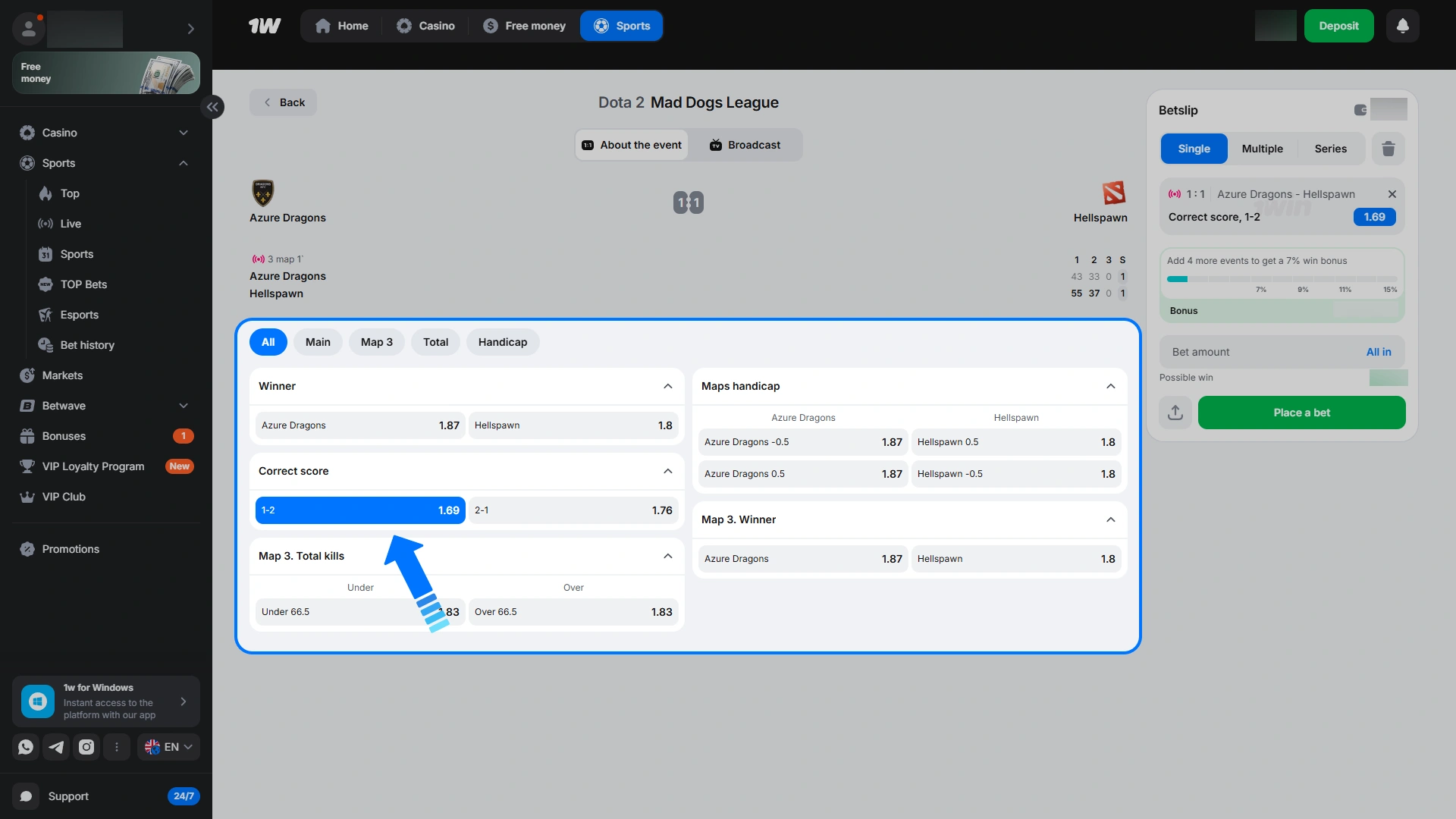The width and height of the screenshot is (1456, 819).
Task: Open Bonuses section
Action: (x=64, y=436)
